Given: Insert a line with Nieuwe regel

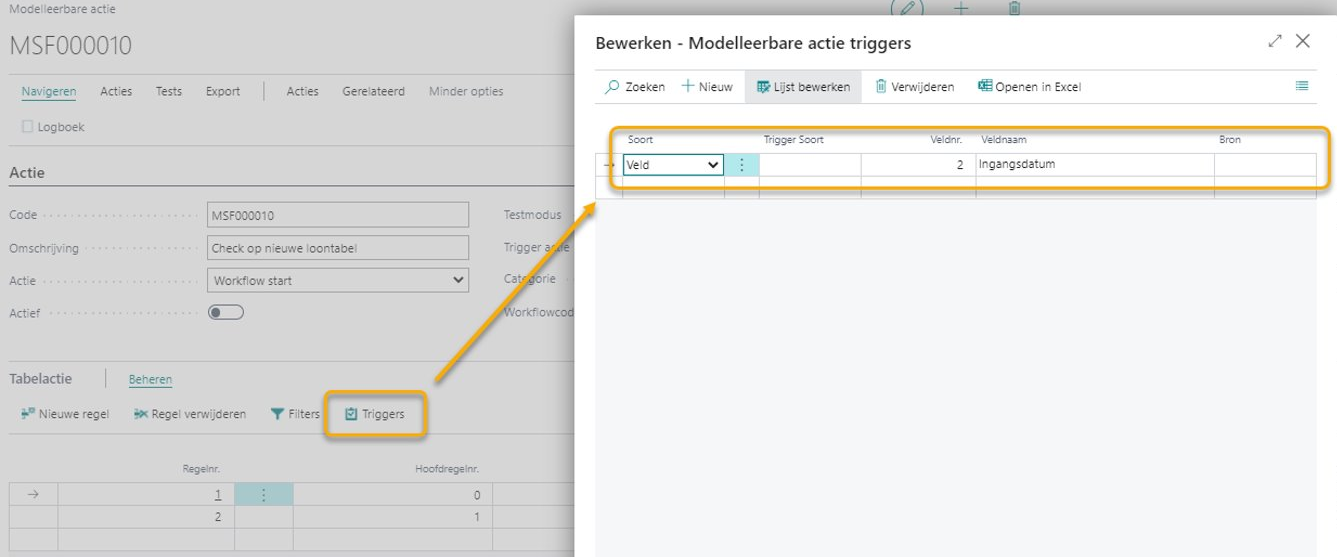Looking at the screenshot, I should point(65,414).
